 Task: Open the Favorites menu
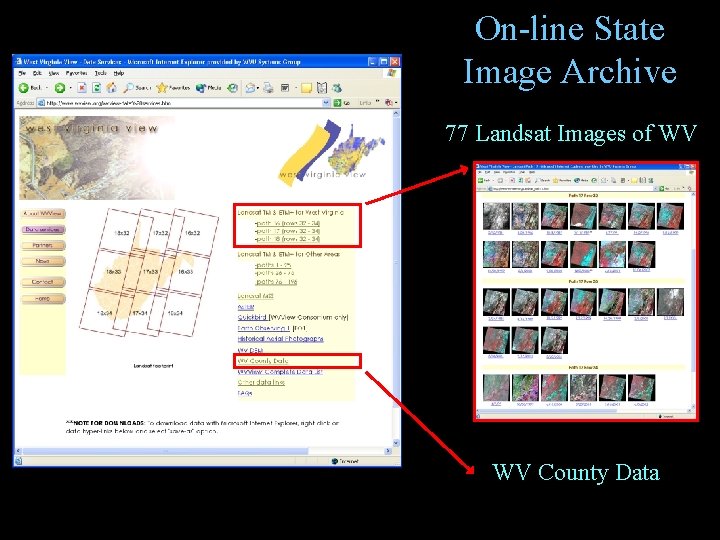tap(76, 73)
